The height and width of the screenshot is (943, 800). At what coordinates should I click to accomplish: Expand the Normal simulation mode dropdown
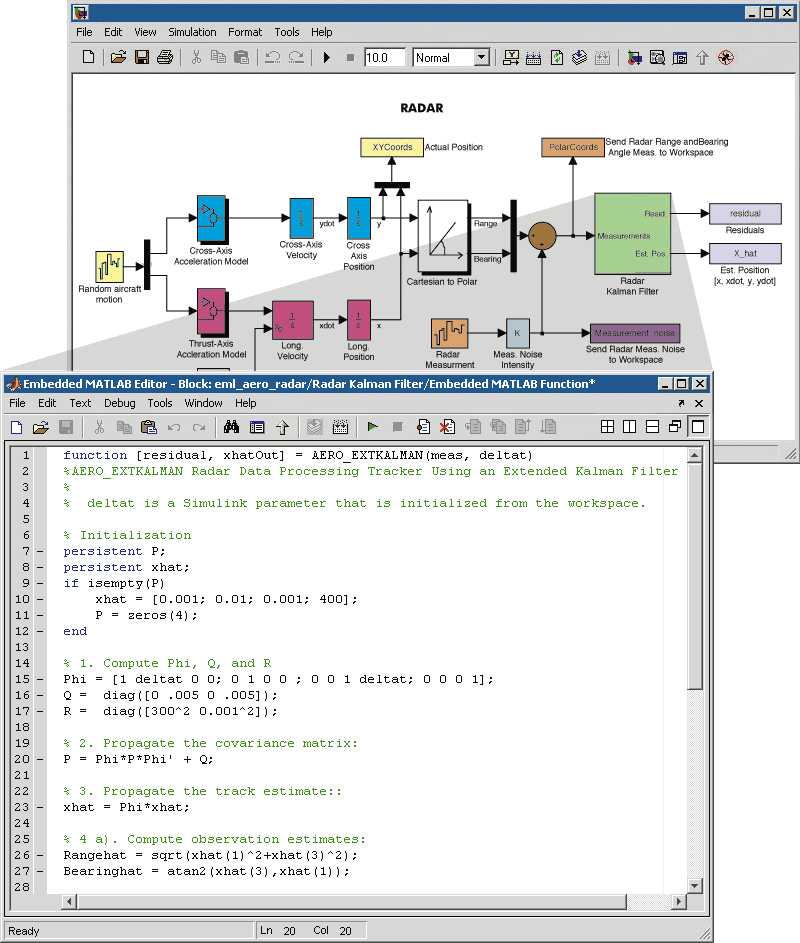pos(481,58)
